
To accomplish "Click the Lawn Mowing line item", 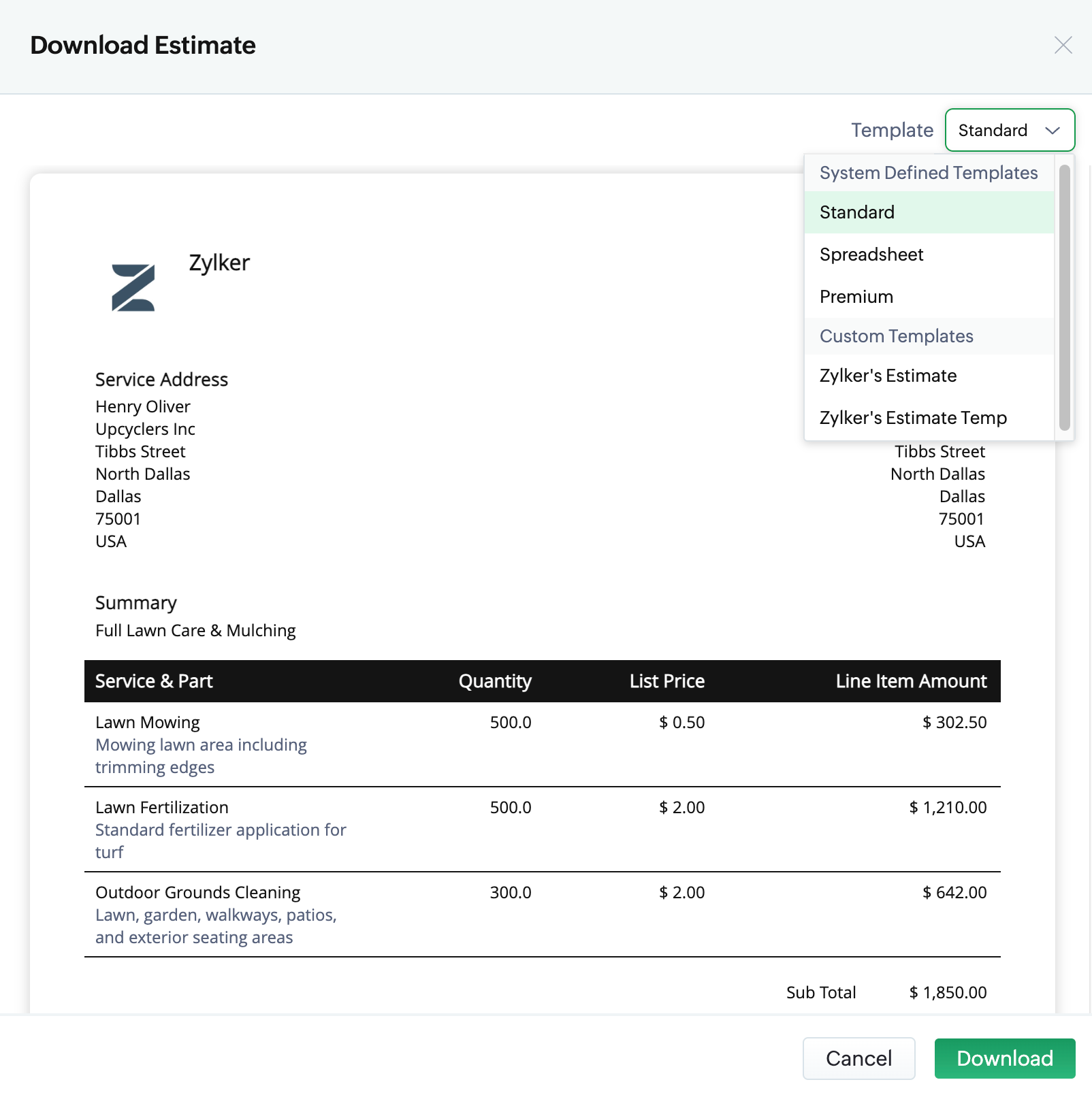I will pyautogui.click(x=148, y=722).
